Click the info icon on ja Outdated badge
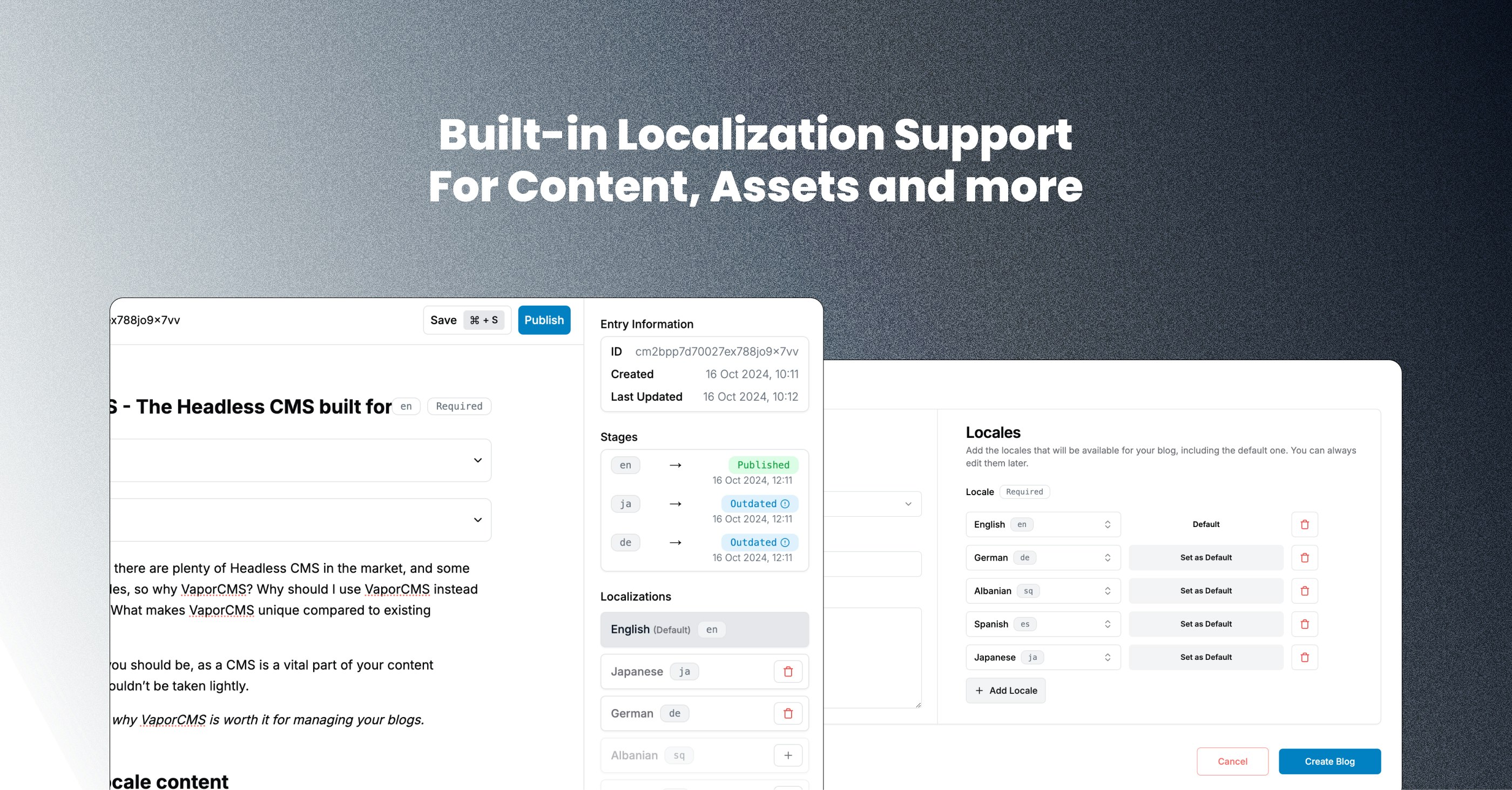The image size is (1512, 790). [785, 504]
